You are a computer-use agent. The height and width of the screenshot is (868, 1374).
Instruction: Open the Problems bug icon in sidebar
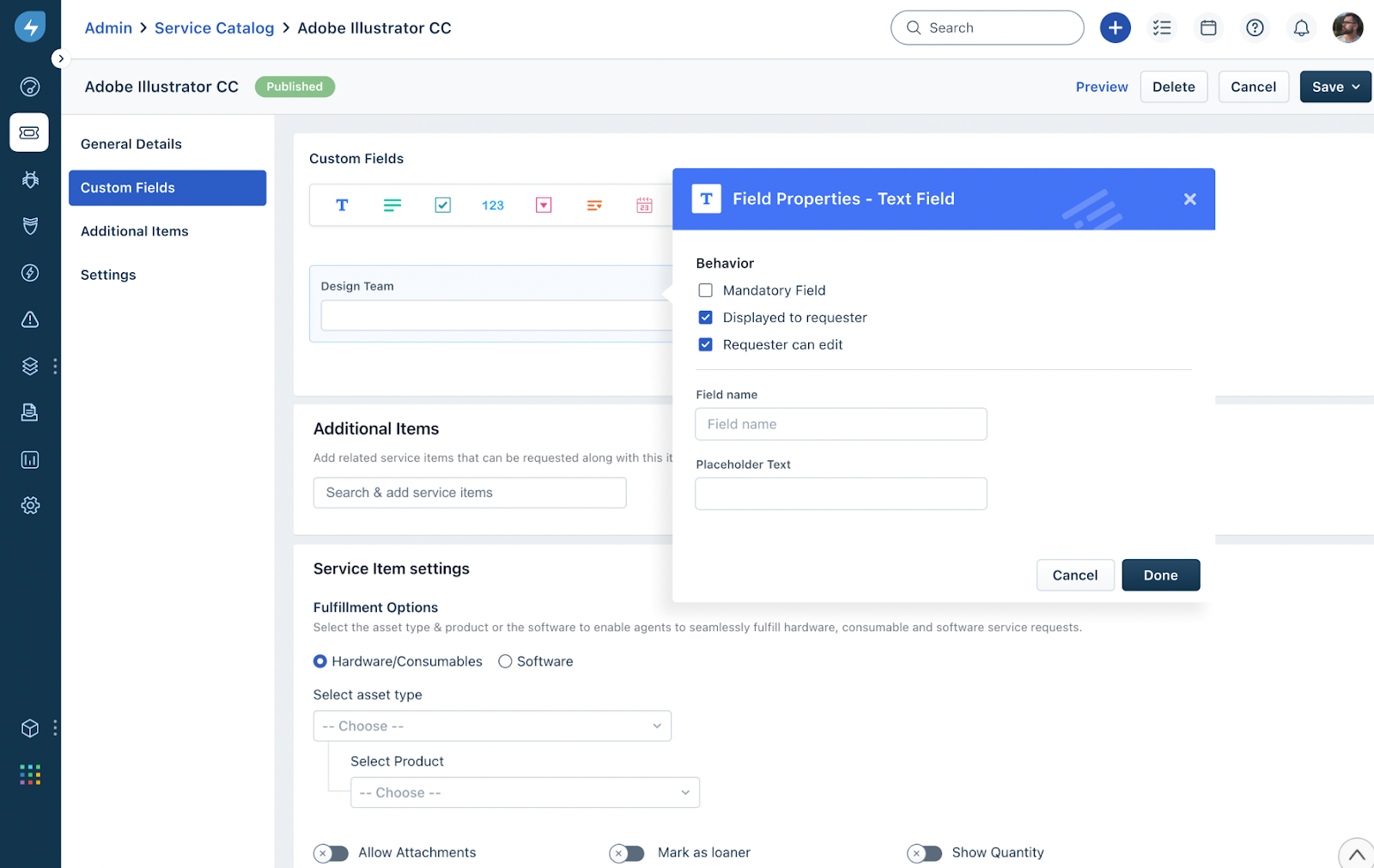pos(30,179)
